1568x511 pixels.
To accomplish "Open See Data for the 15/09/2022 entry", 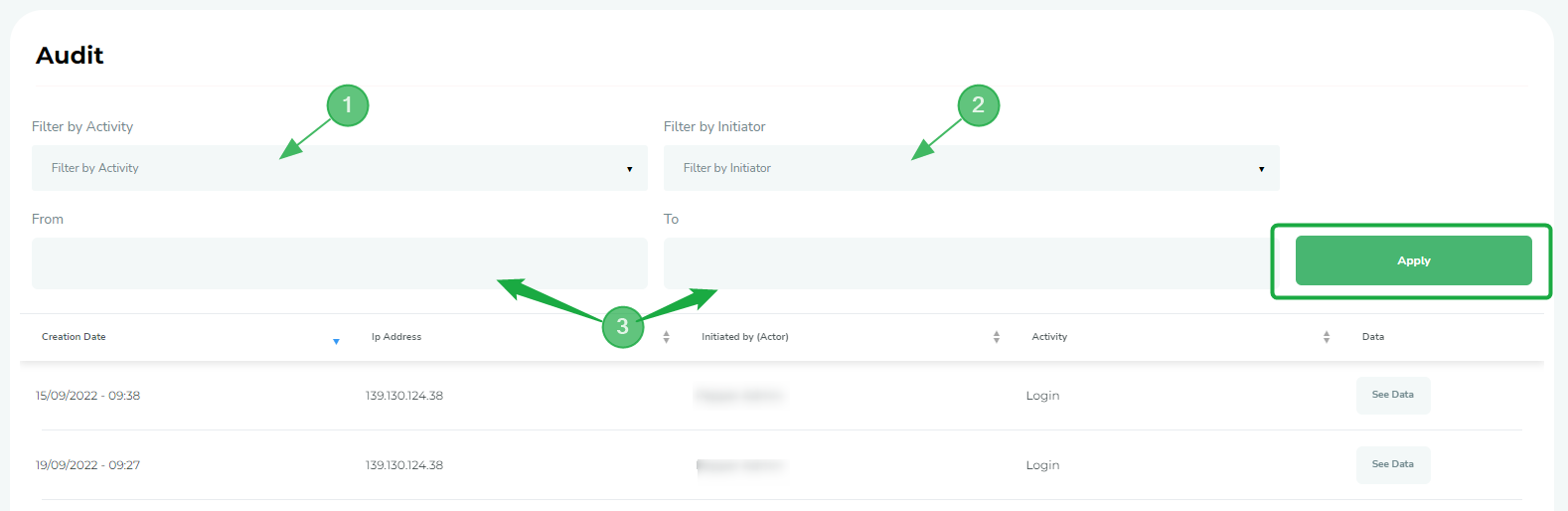I will click(1392, 395).
